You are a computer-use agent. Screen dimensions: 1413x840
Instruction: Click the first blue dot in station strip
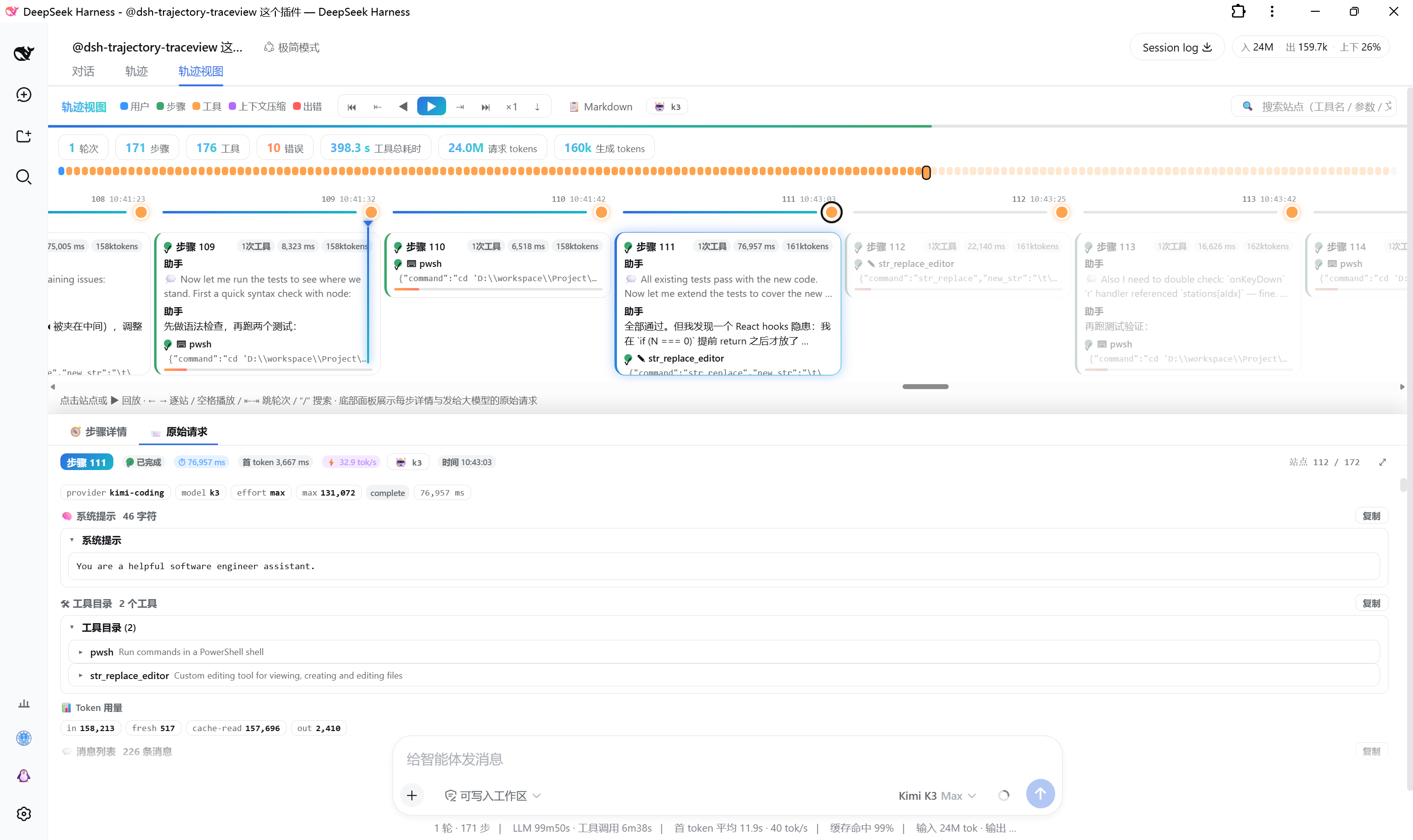click(61, 171)
